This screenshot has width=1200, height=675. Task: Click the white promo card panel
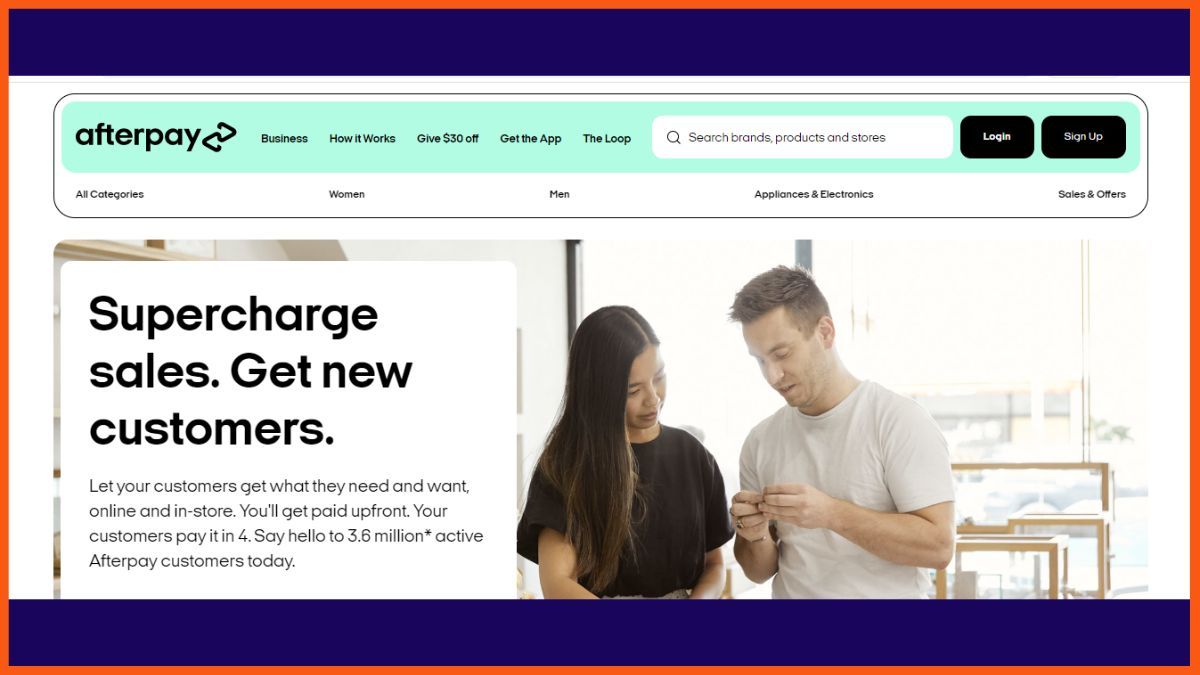[288, 430]
